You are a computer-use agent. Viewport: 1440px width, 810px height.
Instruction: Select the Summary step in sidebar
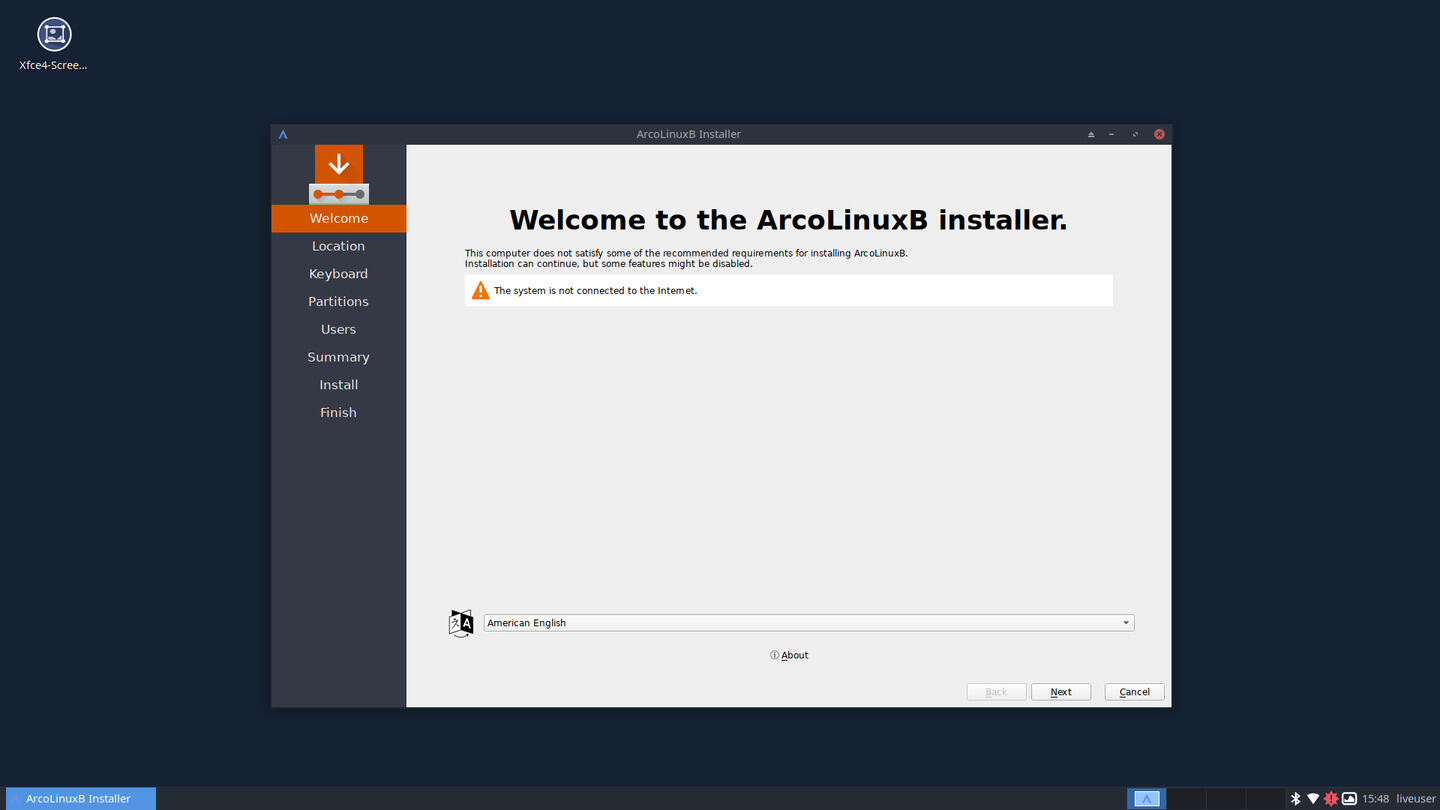click(339, 357)
